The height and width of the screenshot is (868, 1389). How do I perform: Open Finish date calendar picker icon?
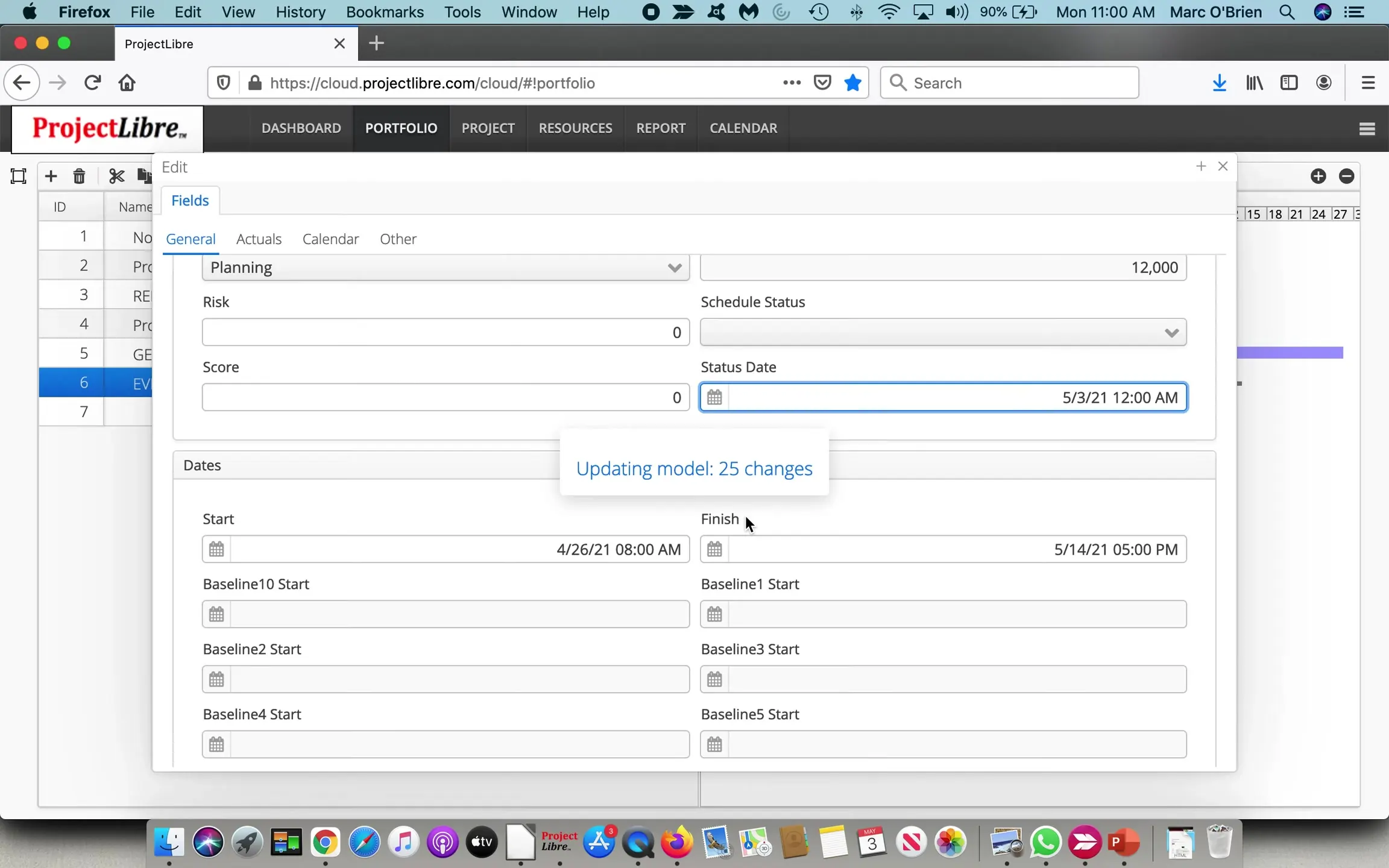click(714, 549)
